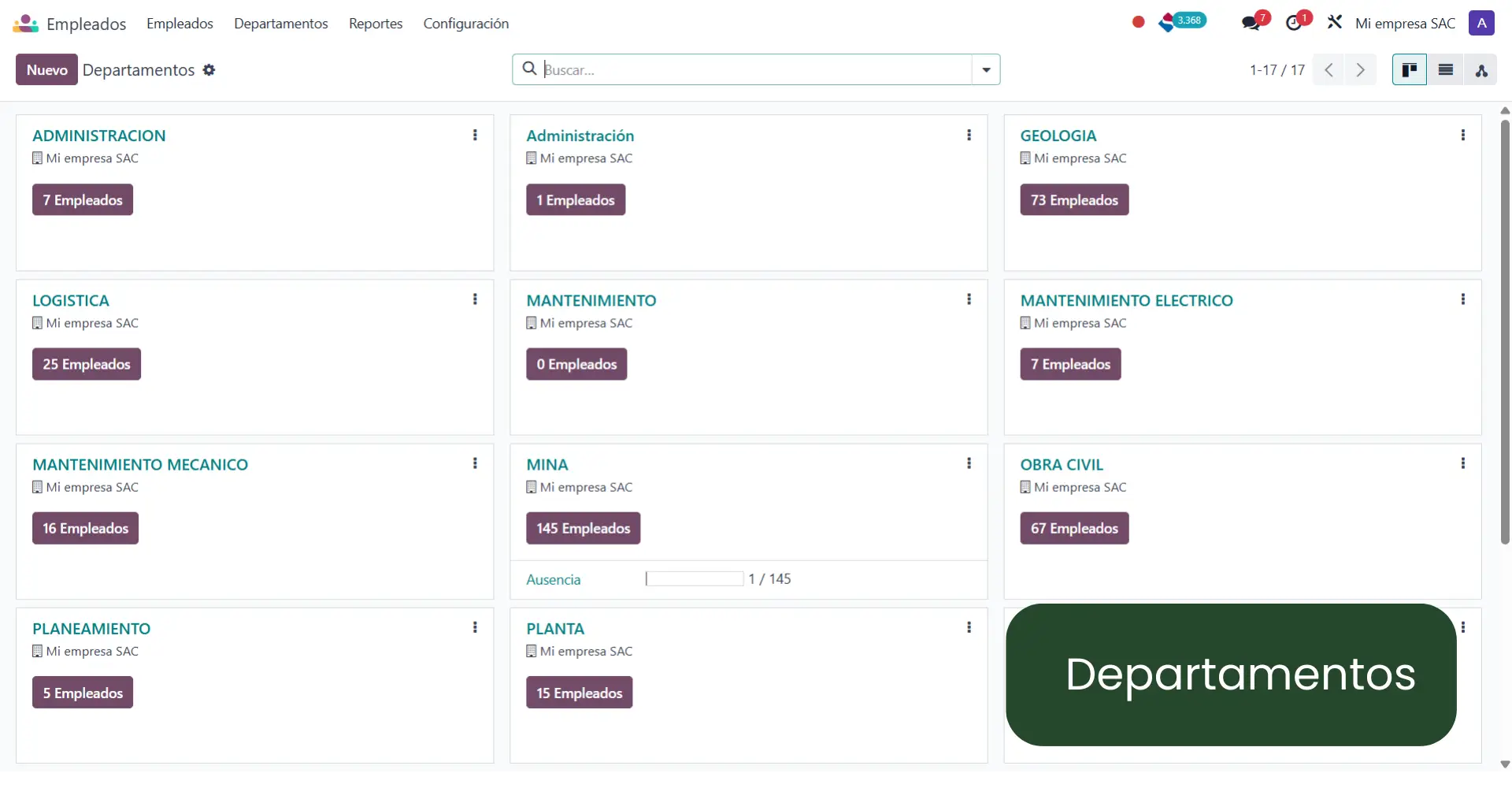Open the MINA card kebab menu

pyautogui.click(x=969, y=463)
